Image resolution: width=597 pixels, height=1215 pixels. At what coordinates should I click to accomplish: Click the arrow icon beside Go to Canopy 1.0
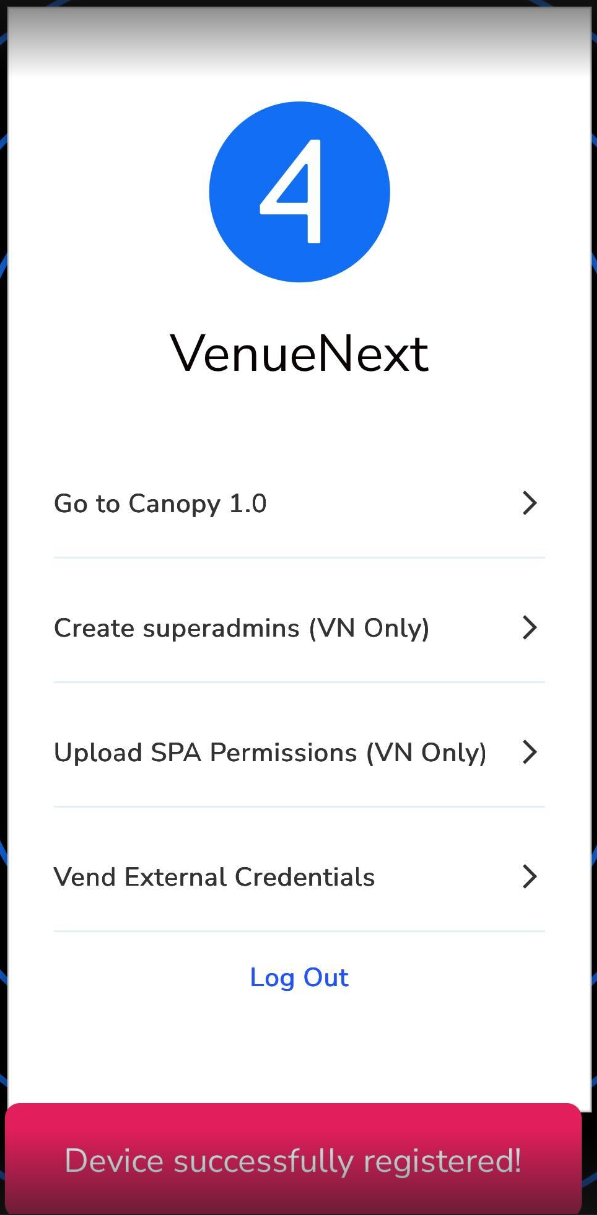530,503
